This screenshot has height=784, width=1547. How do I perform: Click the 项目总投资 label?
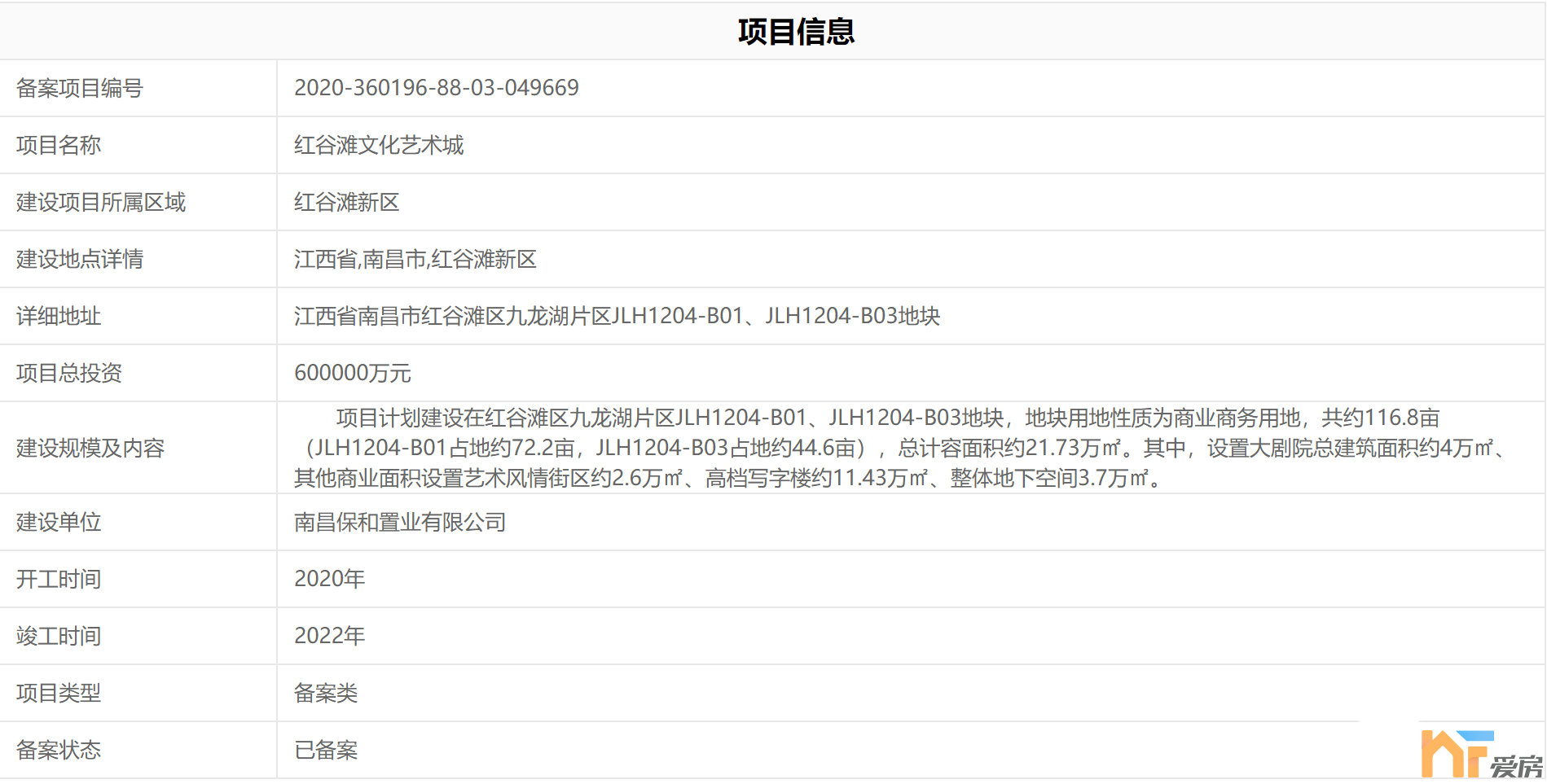pos(69,373)
